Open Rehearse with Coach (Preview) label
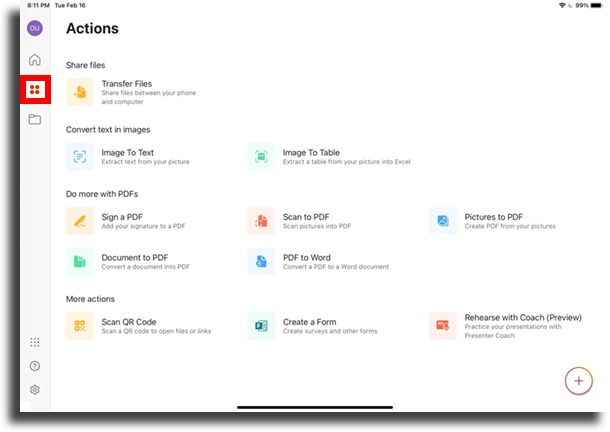The image size is (610, 432). 523,318
